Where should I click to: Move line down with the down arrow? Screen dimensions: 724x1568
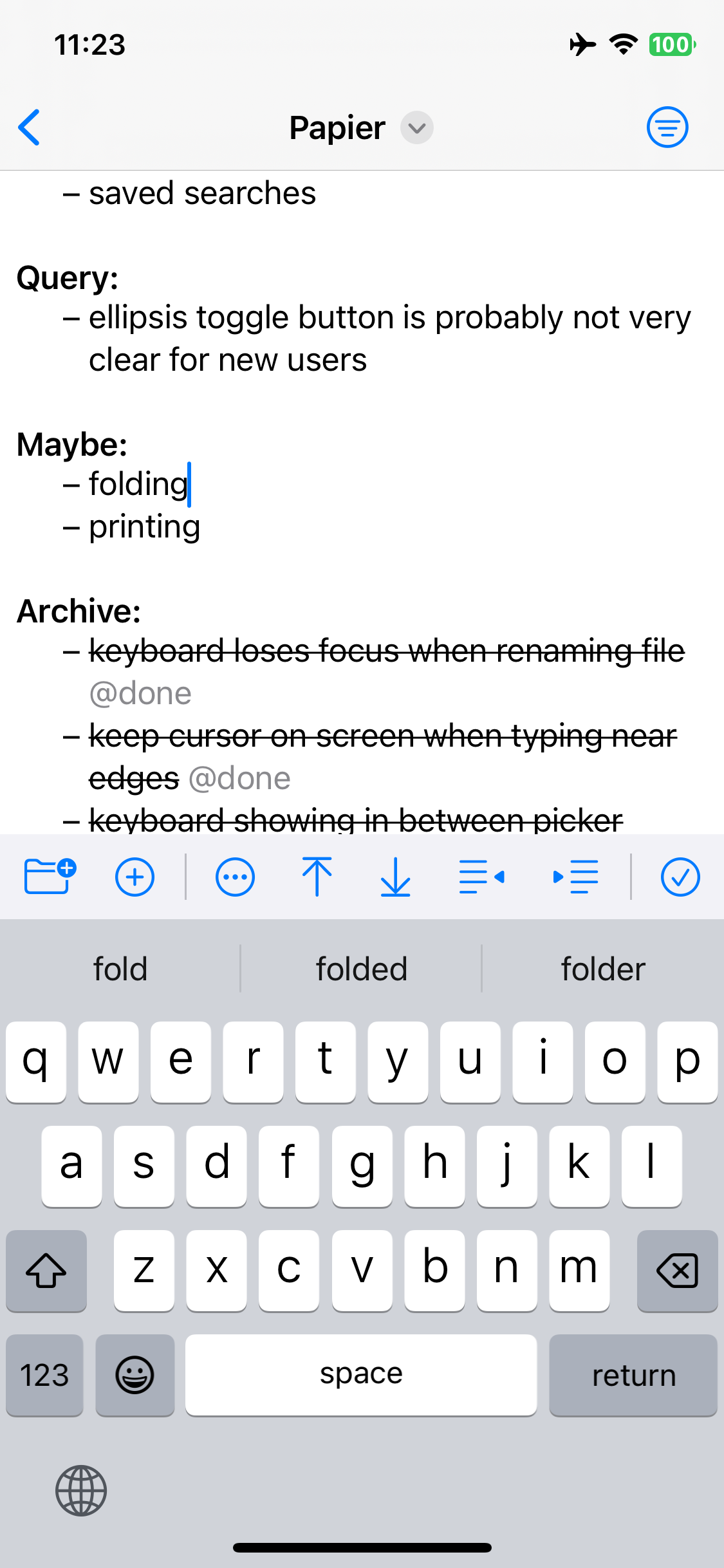coord(395,877)
